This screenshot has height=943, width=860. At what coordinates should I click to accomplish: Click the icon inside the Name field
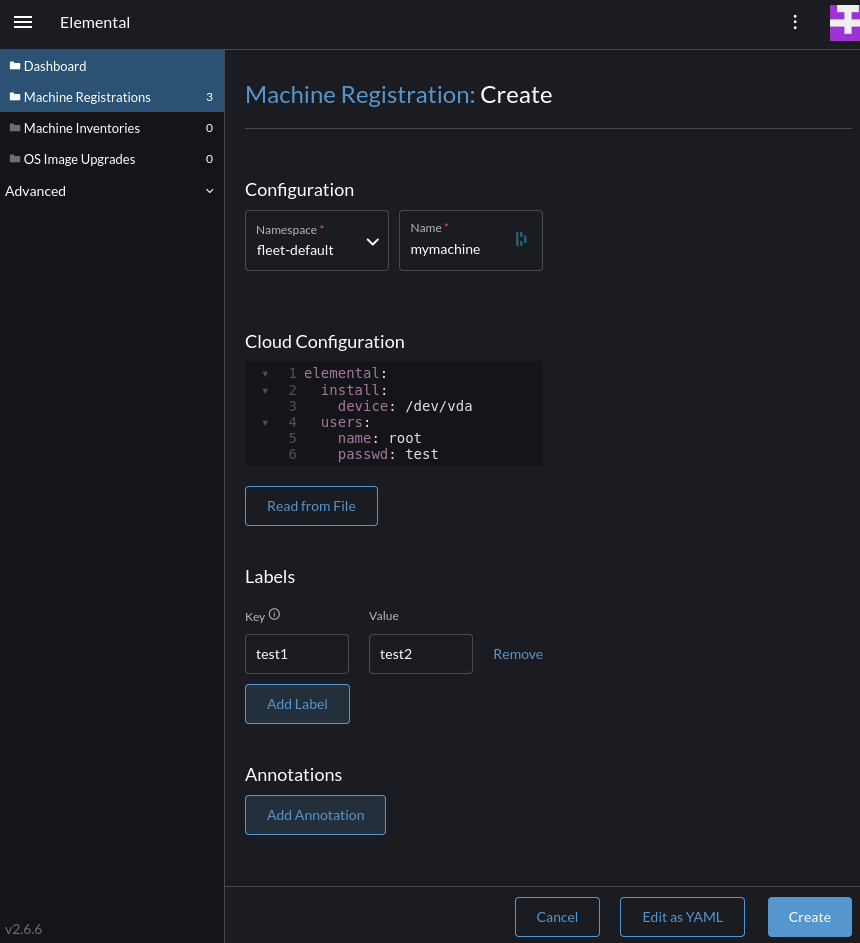521,239
